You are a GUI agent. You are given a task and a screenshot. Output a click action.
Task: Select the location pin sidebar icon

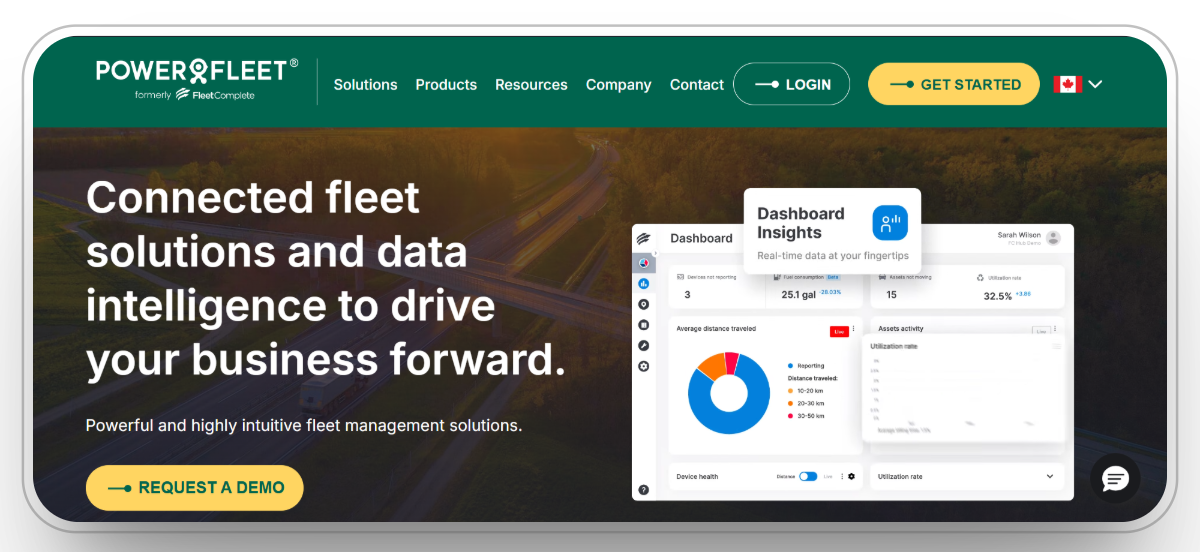(x=644, y=304)
